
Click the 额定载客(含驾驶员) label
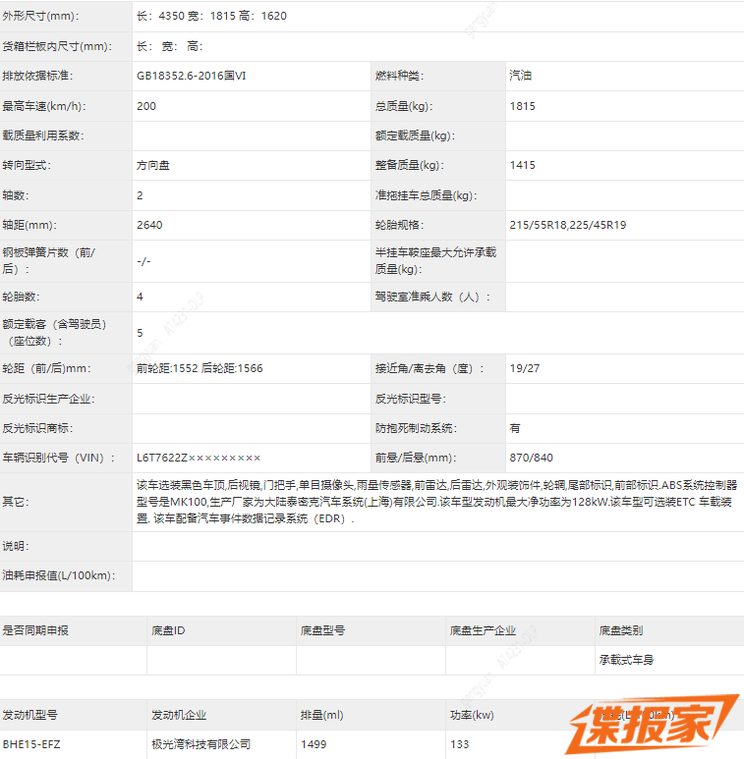coord(54,333)
